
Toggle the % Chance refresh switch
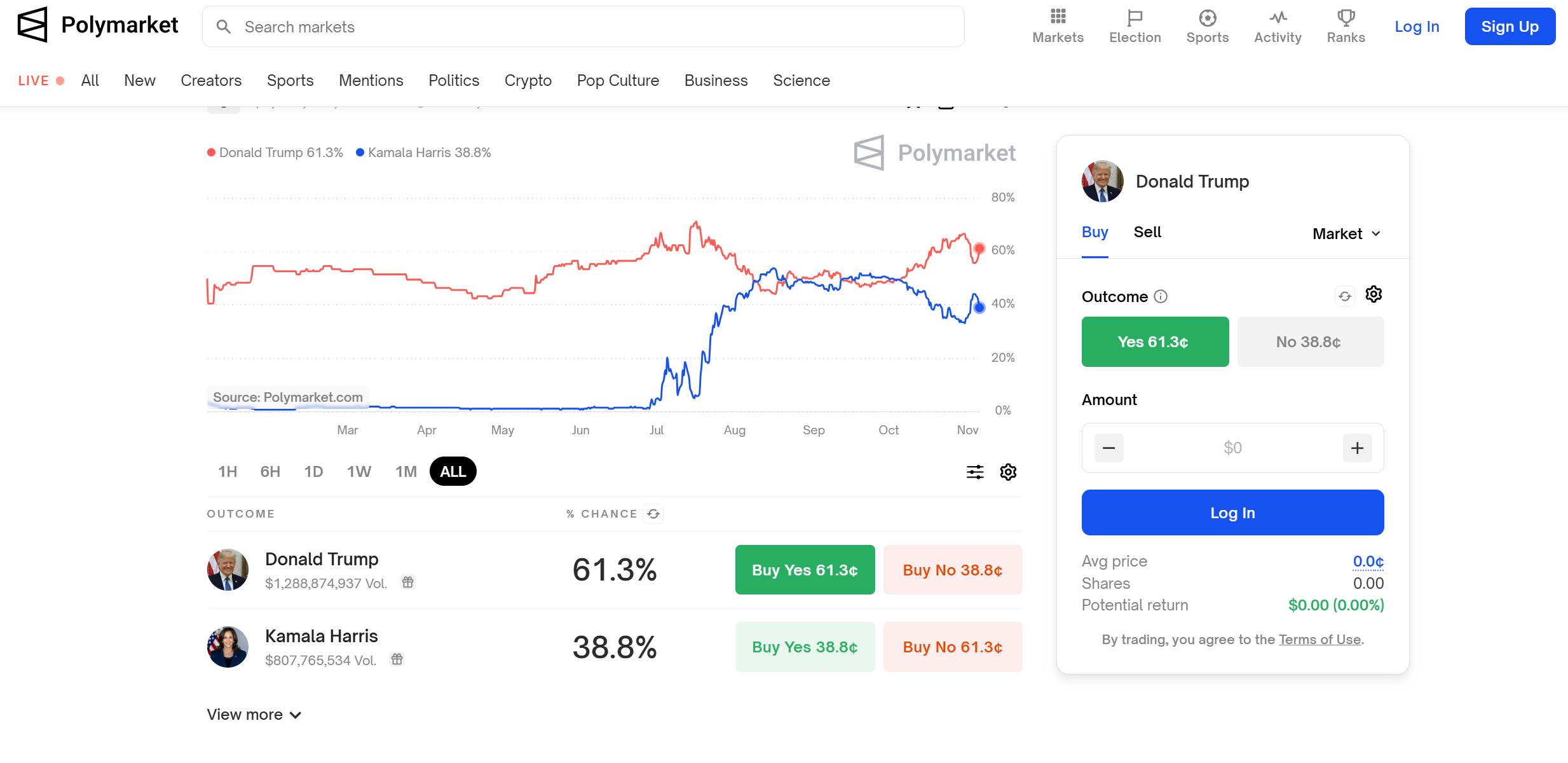653,514
